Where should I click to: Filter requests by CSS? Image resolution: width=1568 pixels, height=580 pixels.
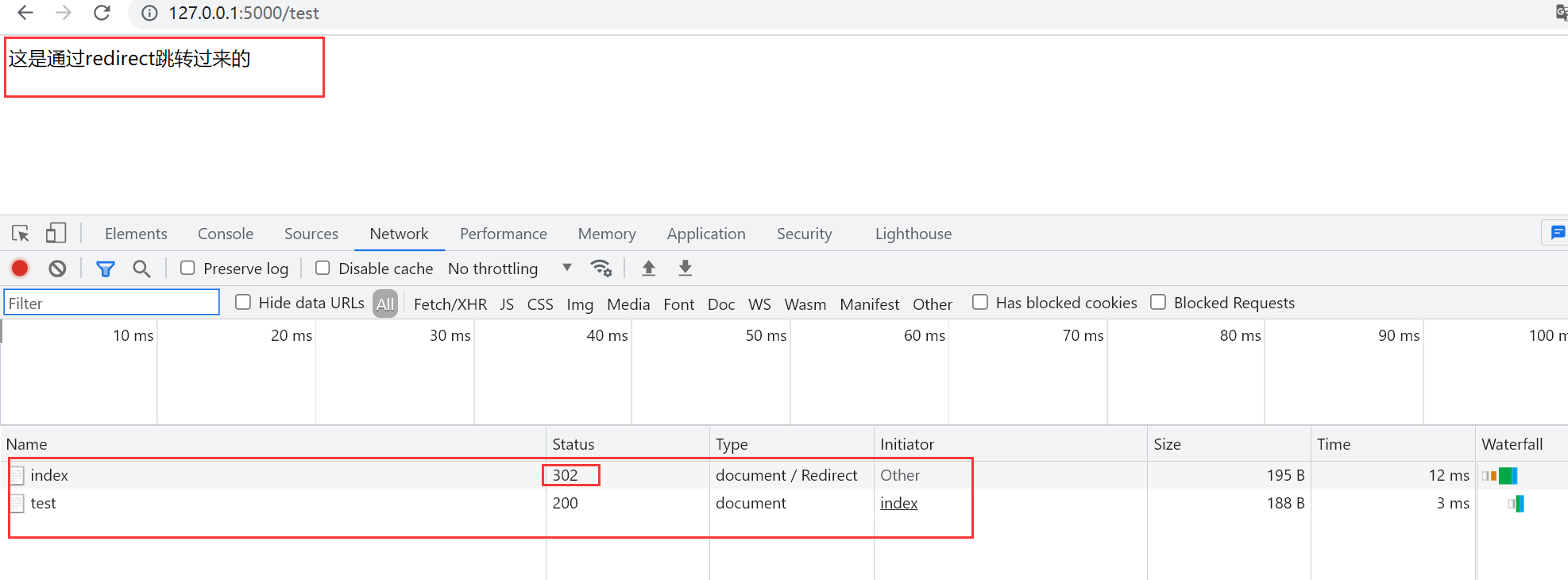(540, 304)
